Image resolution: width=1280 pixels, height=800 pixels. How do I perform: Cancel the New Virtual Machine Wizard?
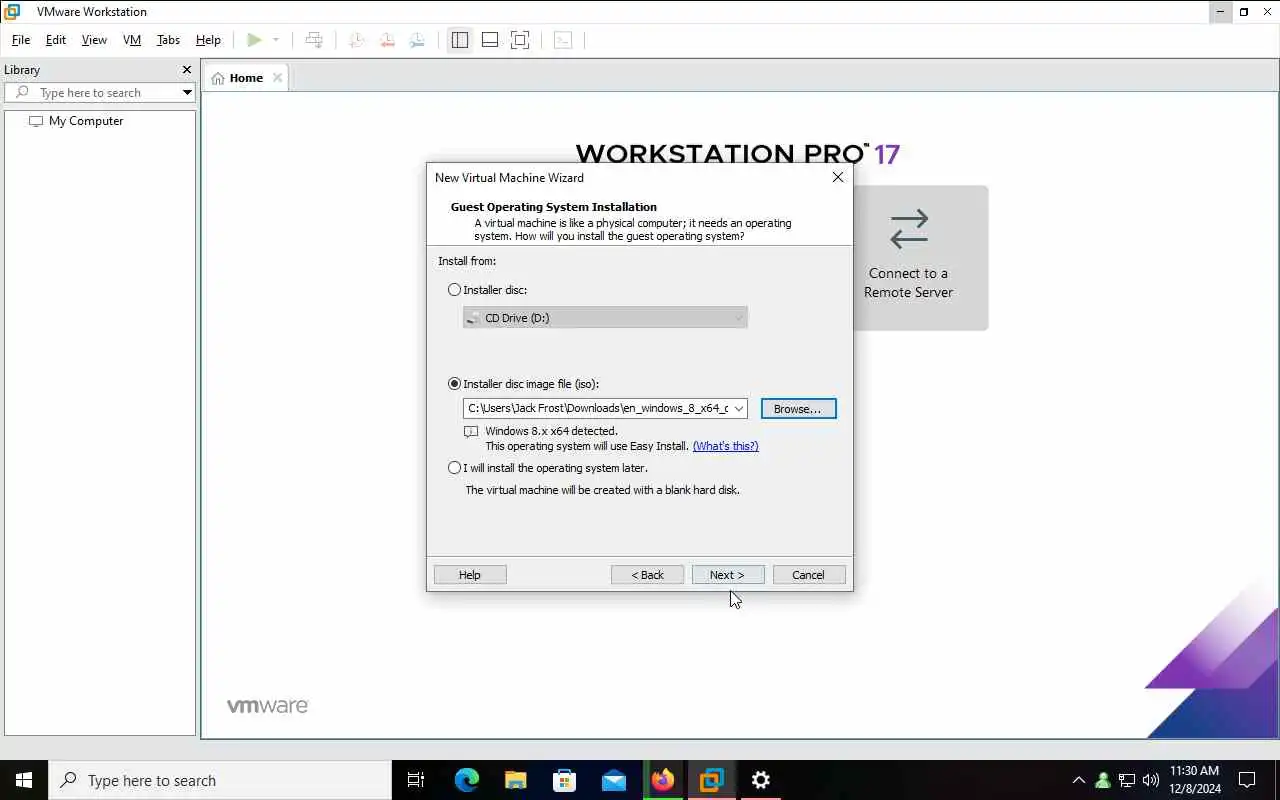pyautogui.click(x=809, y=575)
